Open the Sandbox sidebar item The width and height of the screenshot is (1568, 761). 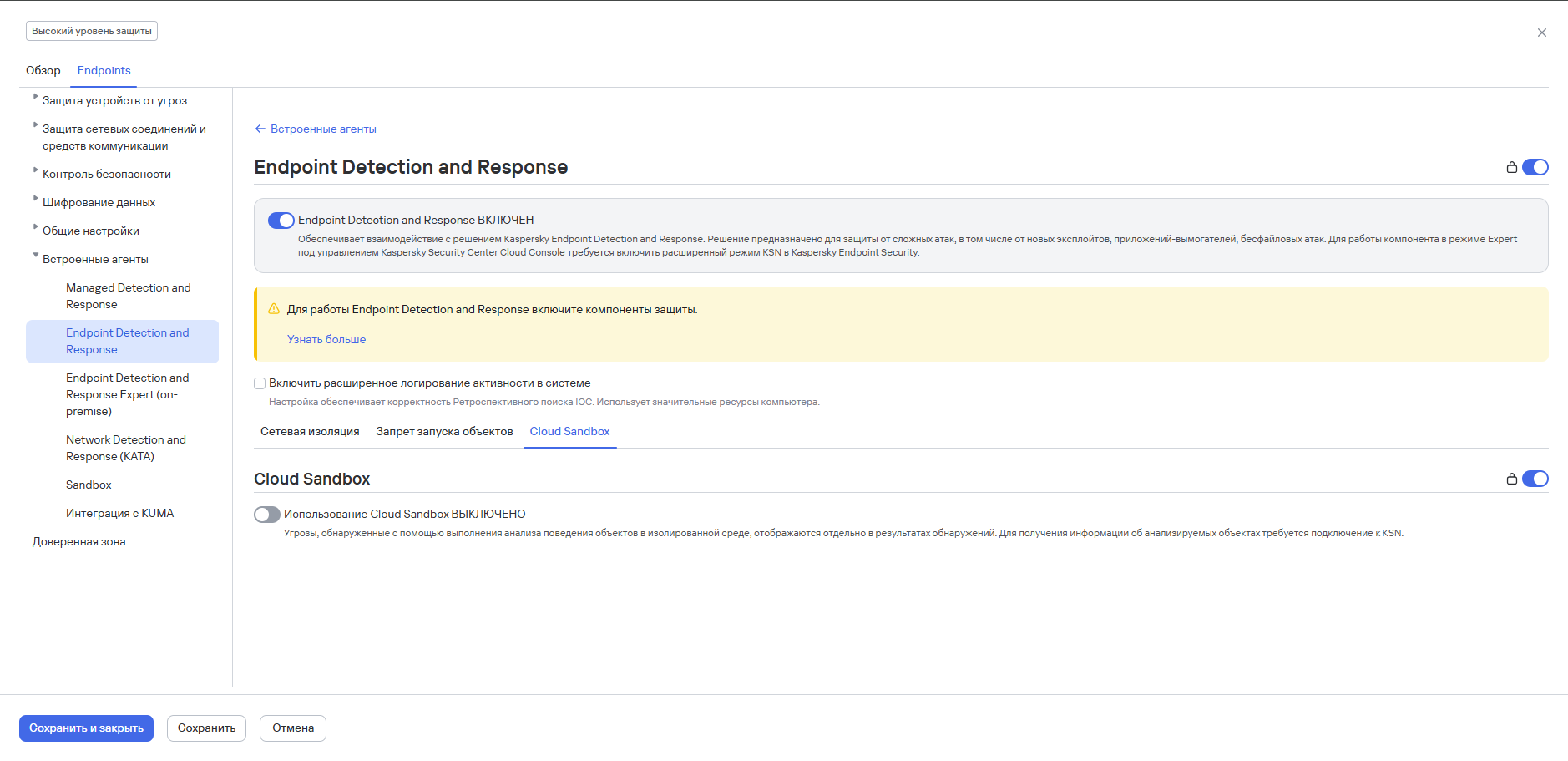[89, 485]
